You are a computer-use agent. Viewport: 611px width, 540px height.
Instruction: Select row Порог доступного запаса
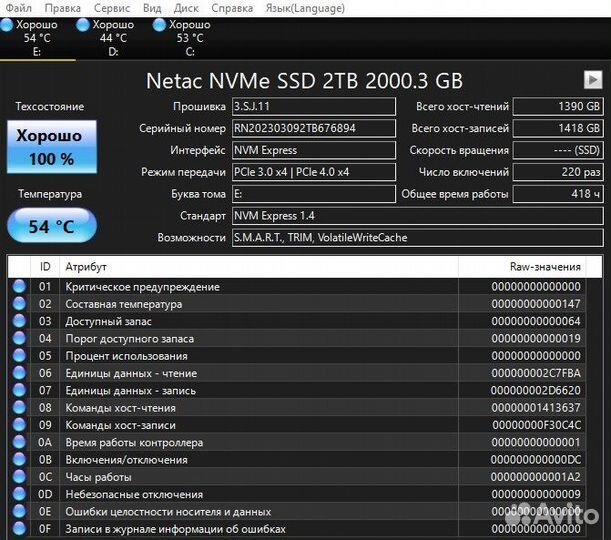point(297,338)
